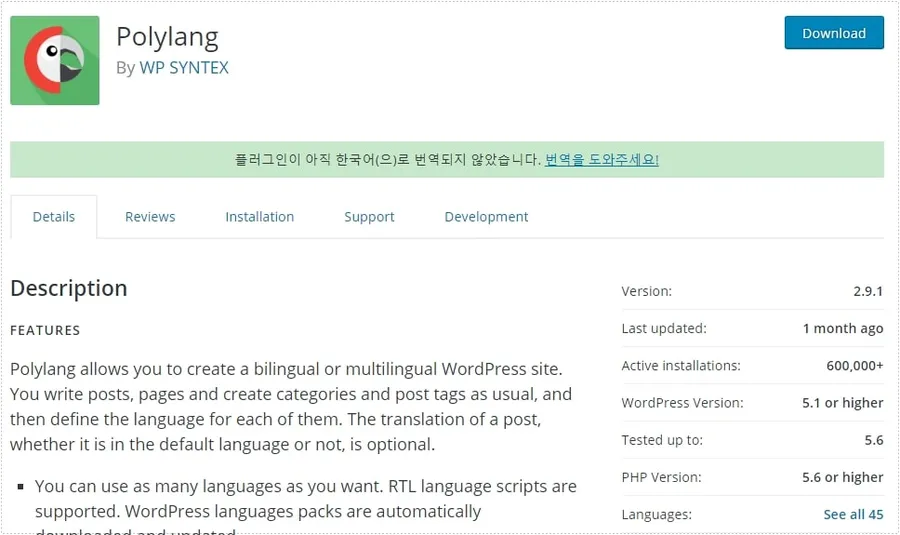Open the Korean help-translate link
The width and height of the screenshot is (900, 535).
602,160
